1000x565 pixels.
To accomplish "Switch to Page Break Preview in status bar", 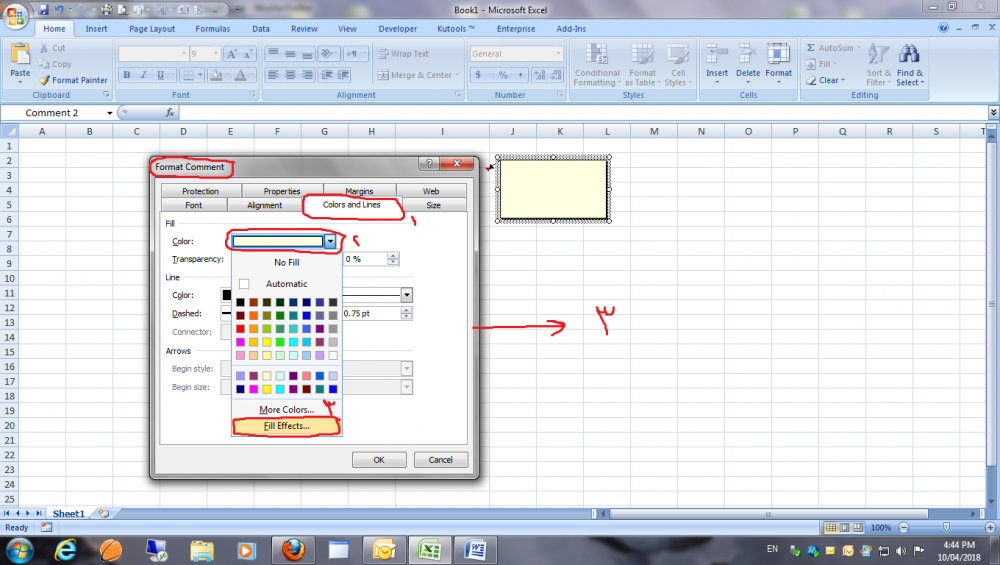I will pyautogui.click(x=858, y=527).
